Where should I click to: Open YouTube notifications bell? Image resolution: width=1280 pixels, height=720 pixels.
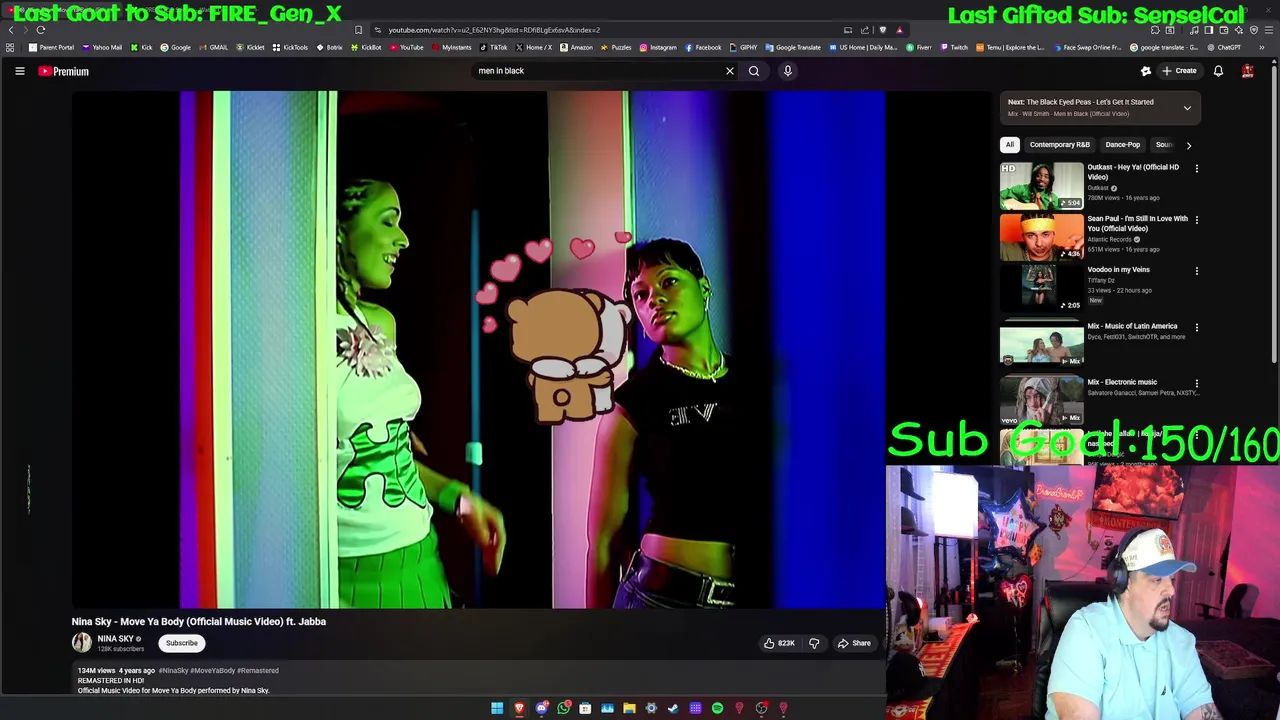point(1218,71)
